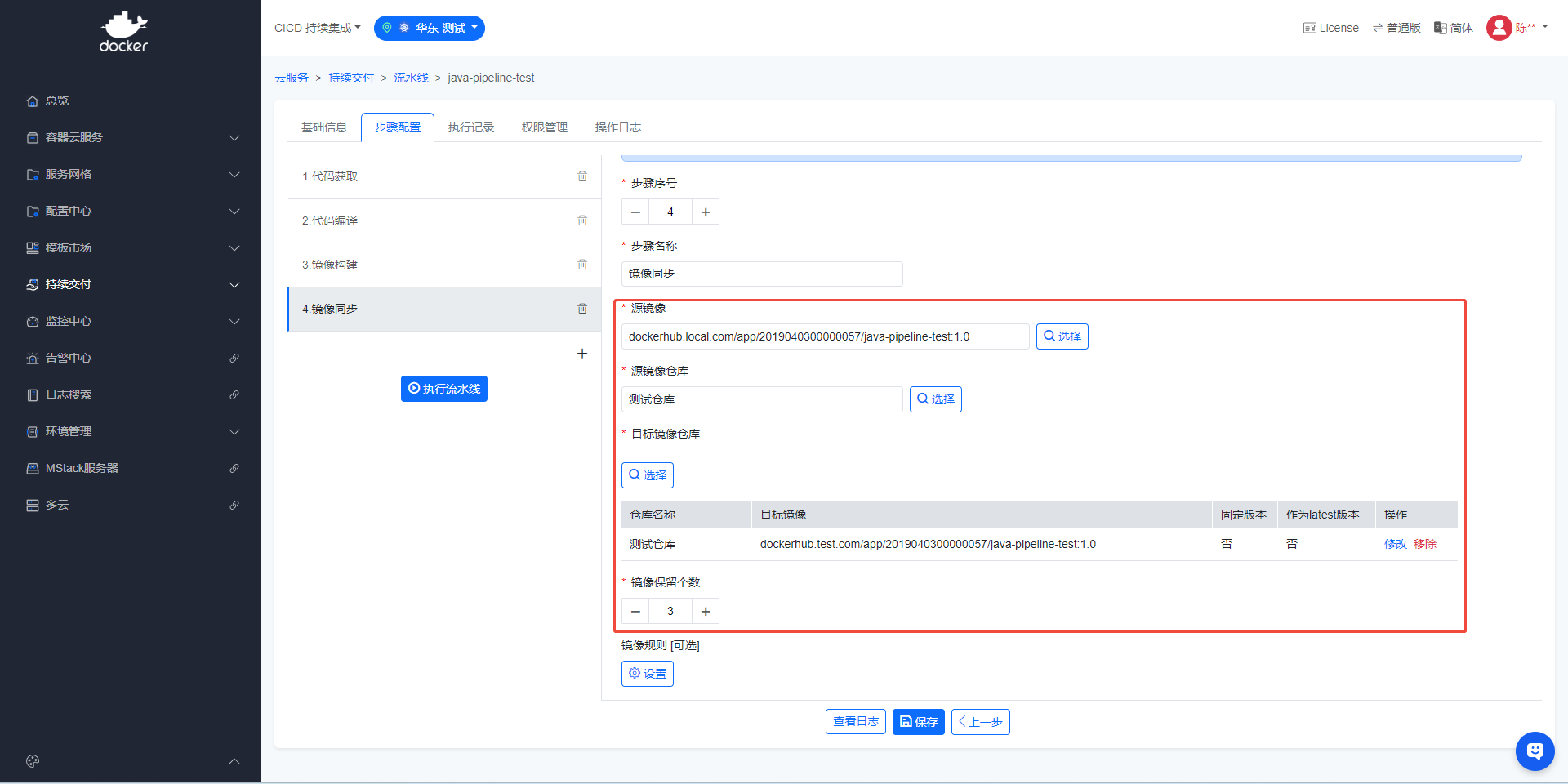The height and width of the screenshot is (784, 1568).
Task: Click trash icon next to 2.代码编译
Action: pyautogui.click(x=582, y=220)
